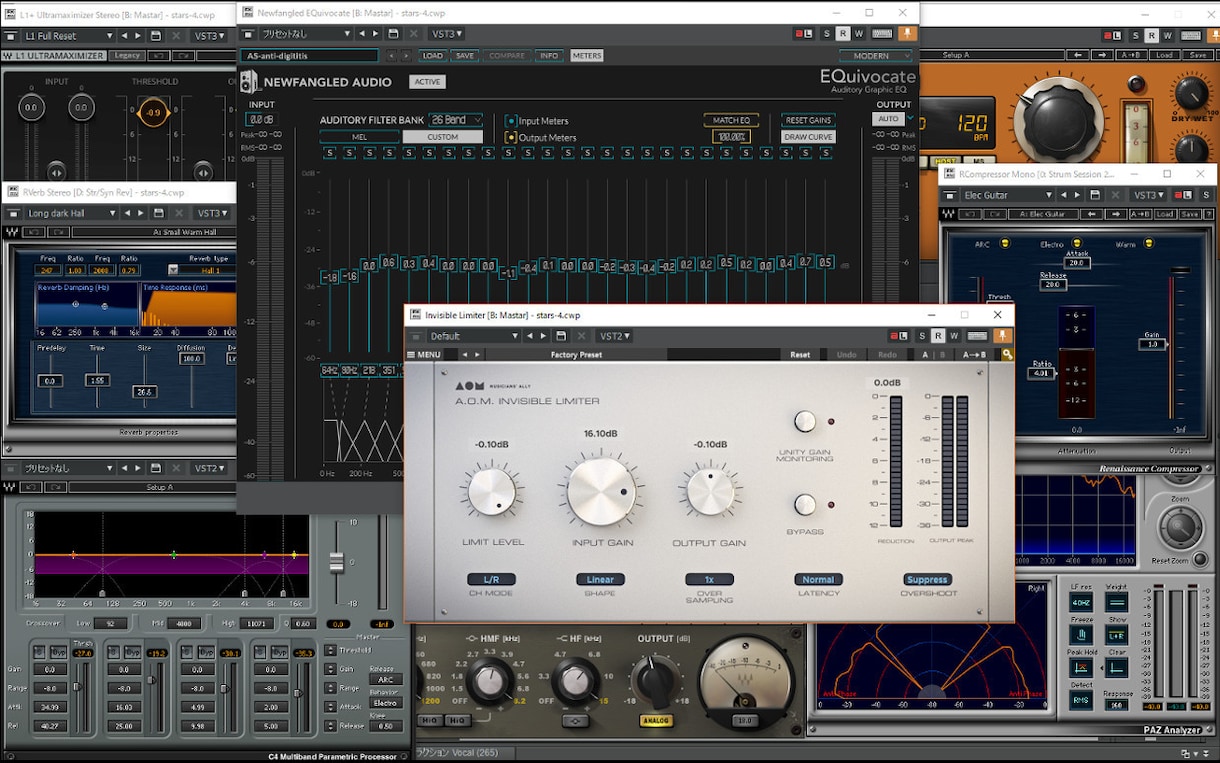Expand the MODERN style dropdown in EQuivocate
1220x763 pixels.
[877, 56]
